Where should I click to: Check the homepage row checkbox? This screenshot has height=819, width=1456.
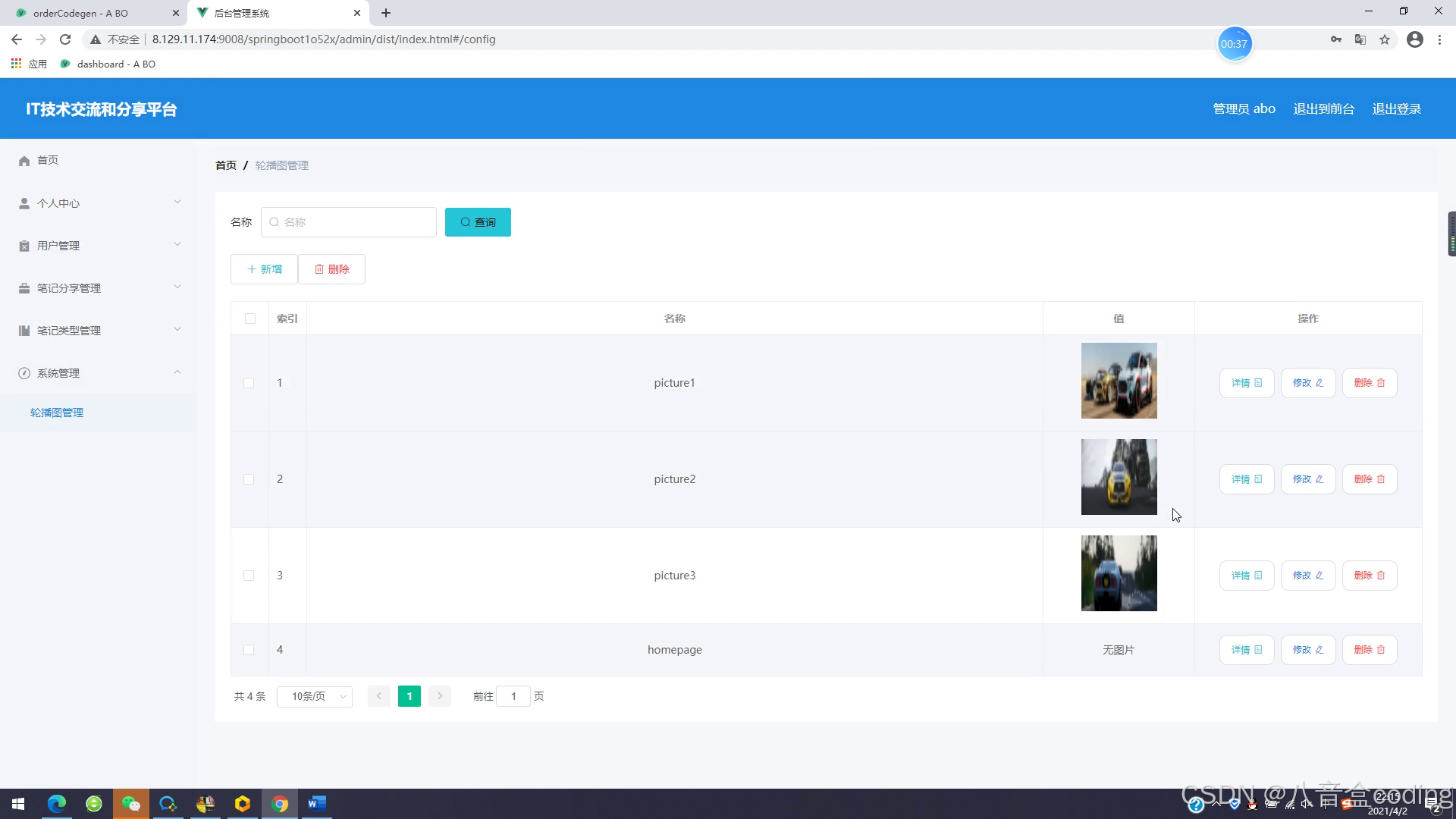[x=249, y=650]
